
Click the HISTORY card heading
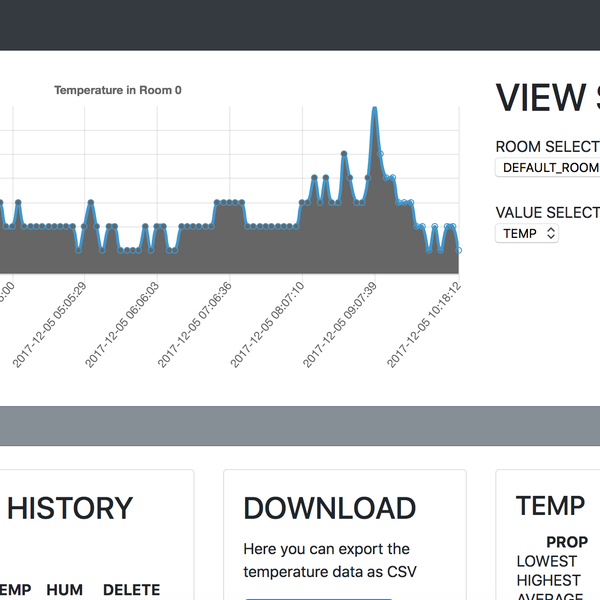(69, 508)
